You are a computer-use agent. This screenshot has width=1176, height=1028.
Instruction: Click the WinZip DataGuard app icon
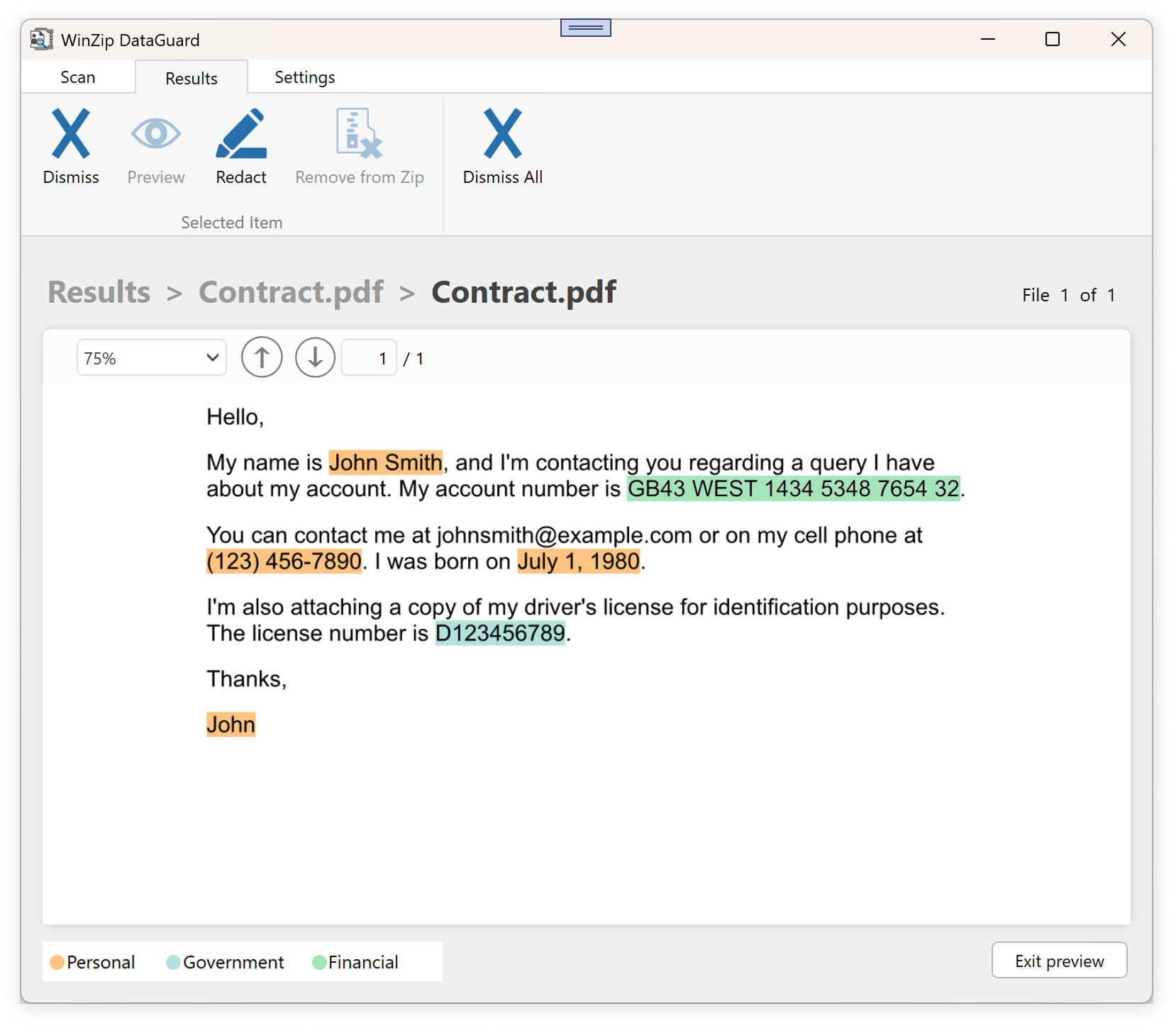(41, 40)
